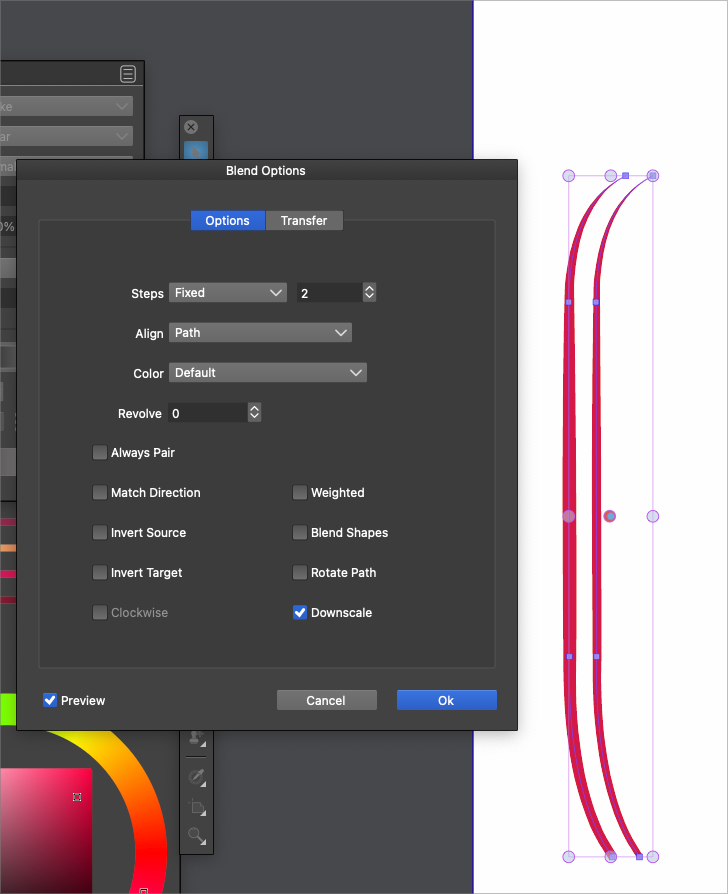Enable the Blend Shapes checkbox
The width and height of the screenshot is (728, 894).
[x=300, y=533]
